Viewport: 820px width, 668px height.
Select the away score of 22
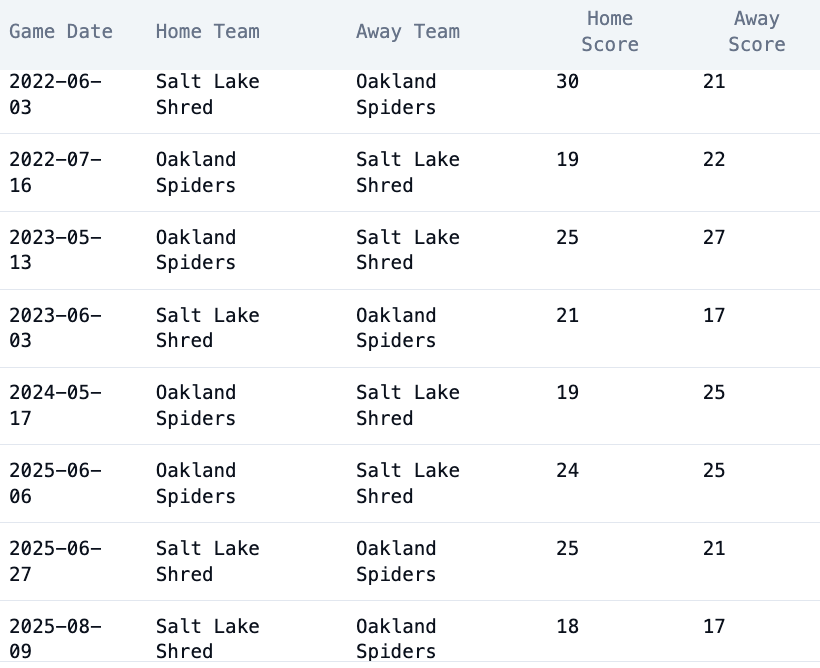click(713, 160)
